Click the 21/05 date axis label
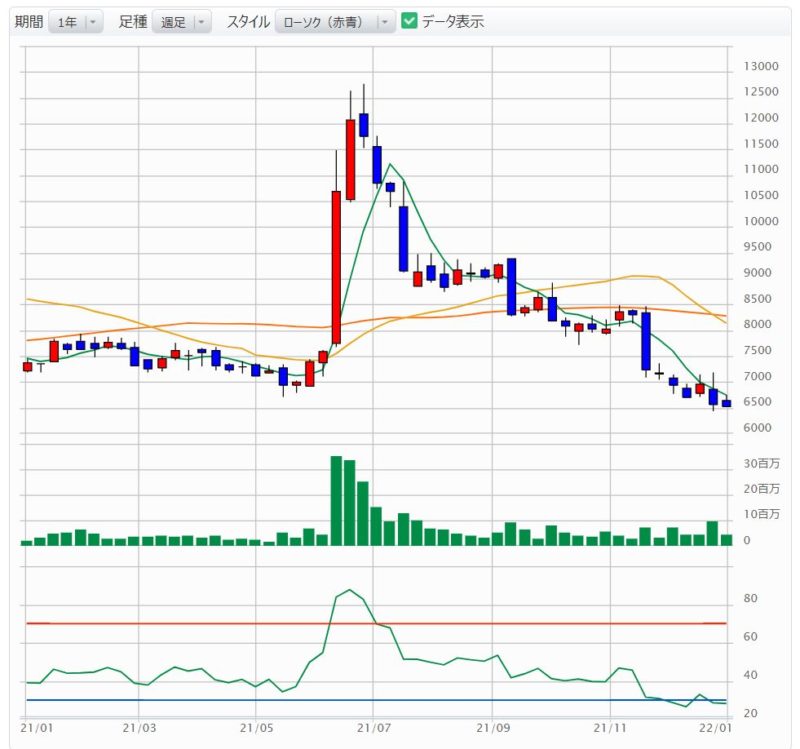 click(256, 728)
